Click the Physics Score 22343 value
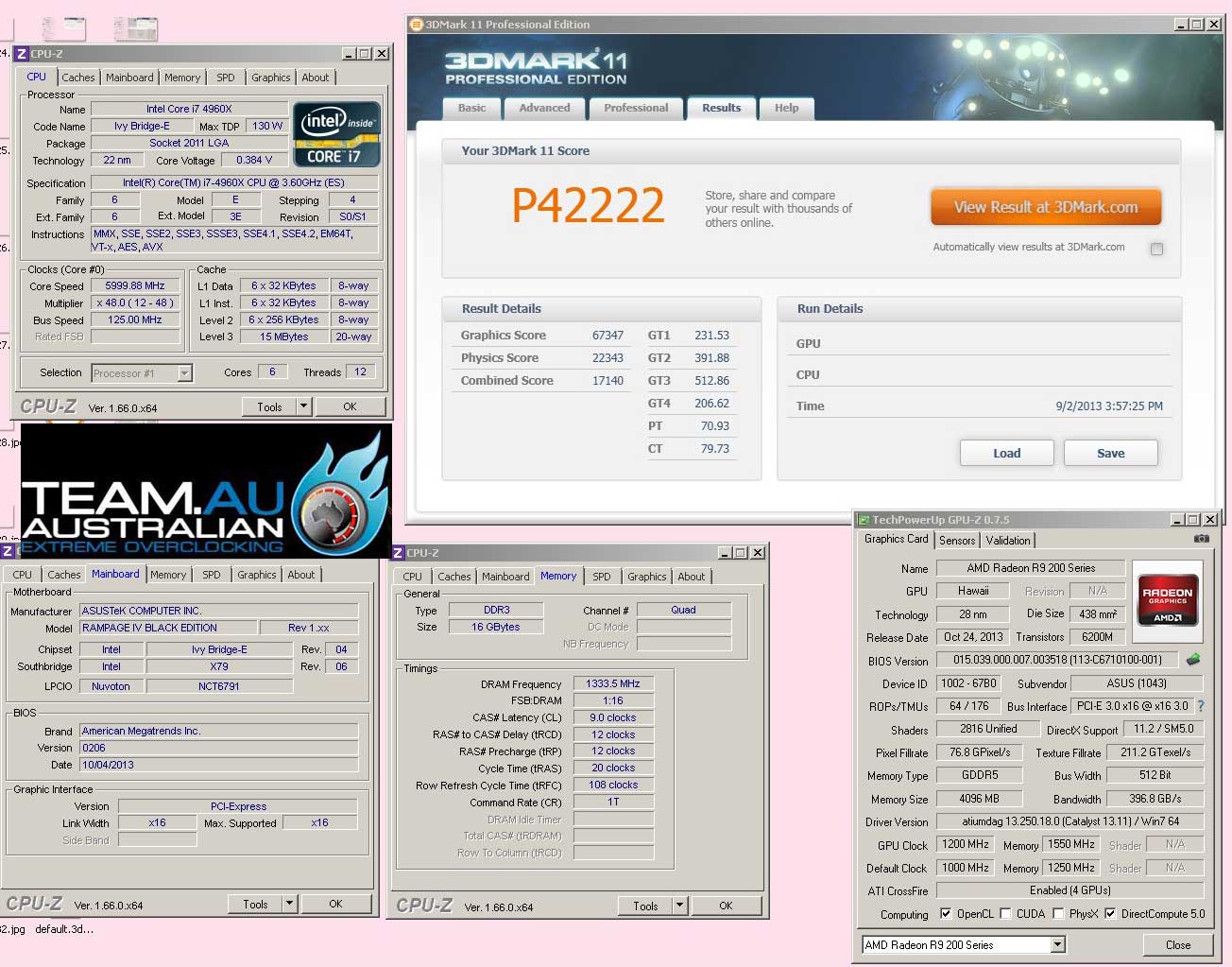 coord(607,357)
